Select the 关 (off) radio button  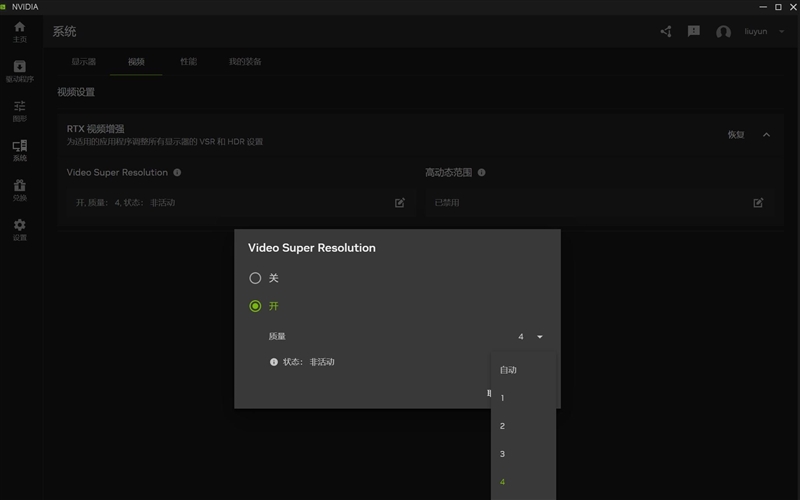click(x=255, y=278)
